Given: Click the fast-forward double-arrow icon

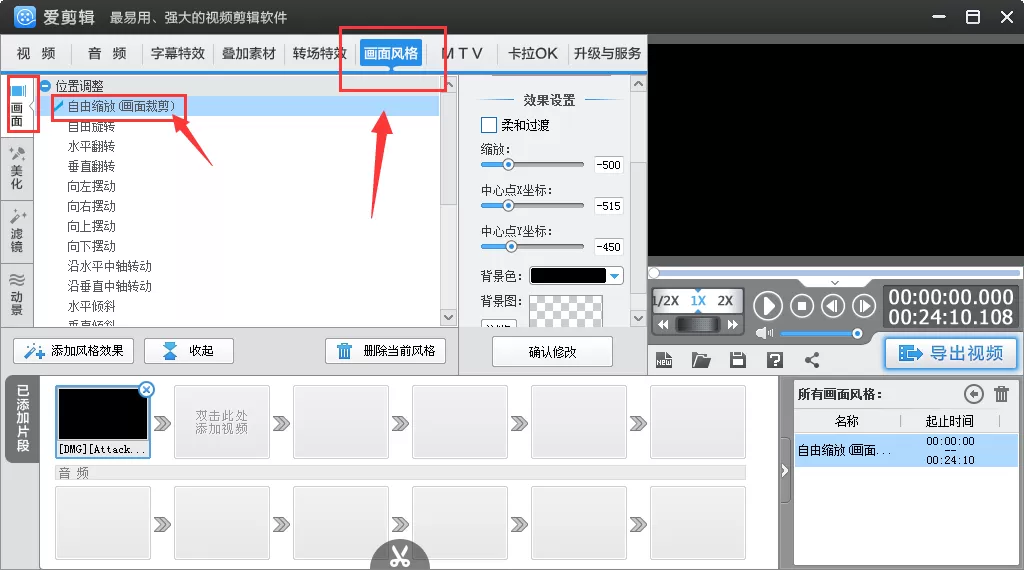Looking at the screenshot, I should (733, 325).
